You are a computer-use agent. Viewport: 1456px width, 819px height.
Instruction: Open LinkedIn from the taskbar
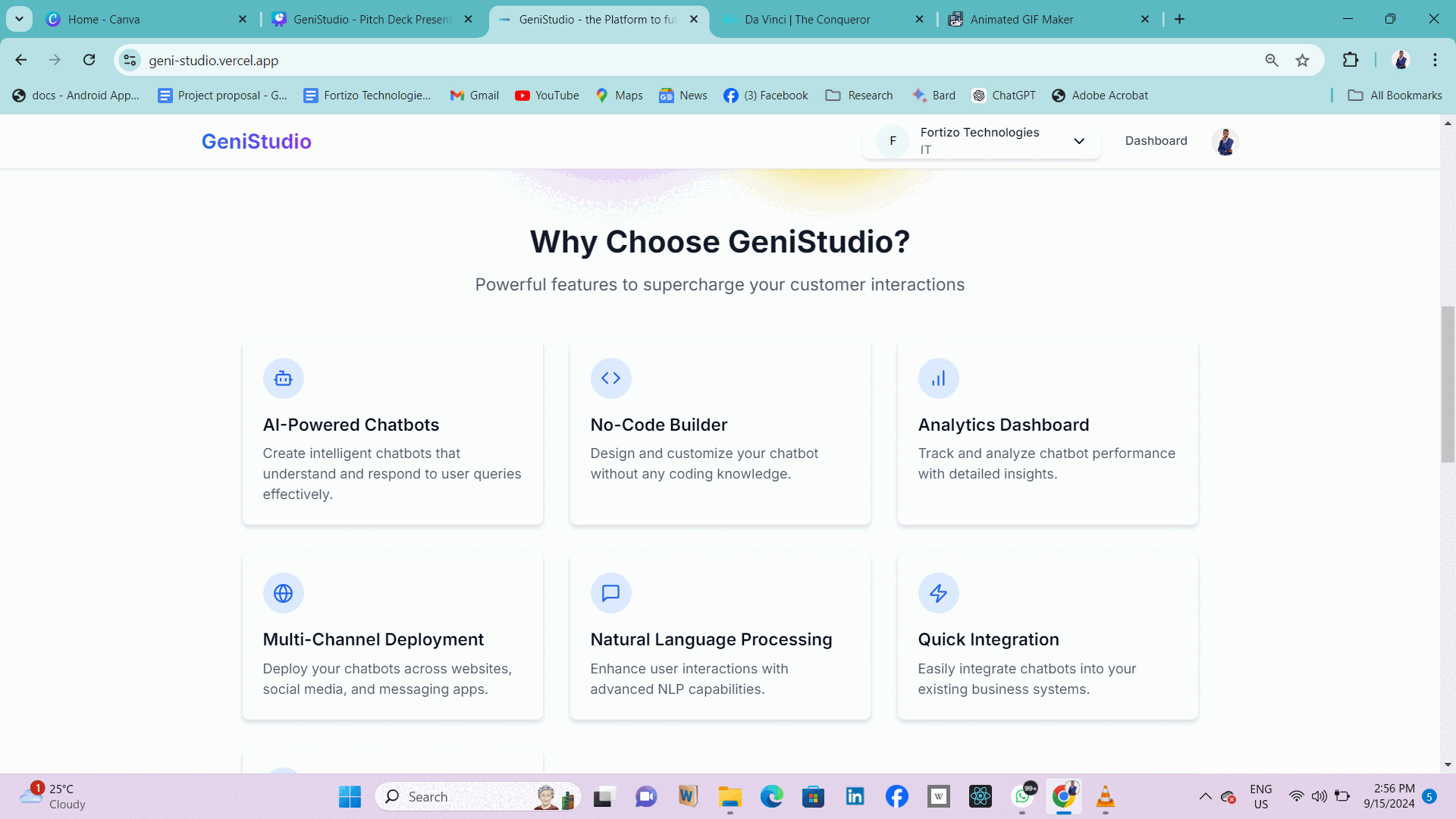coord(855,796)
